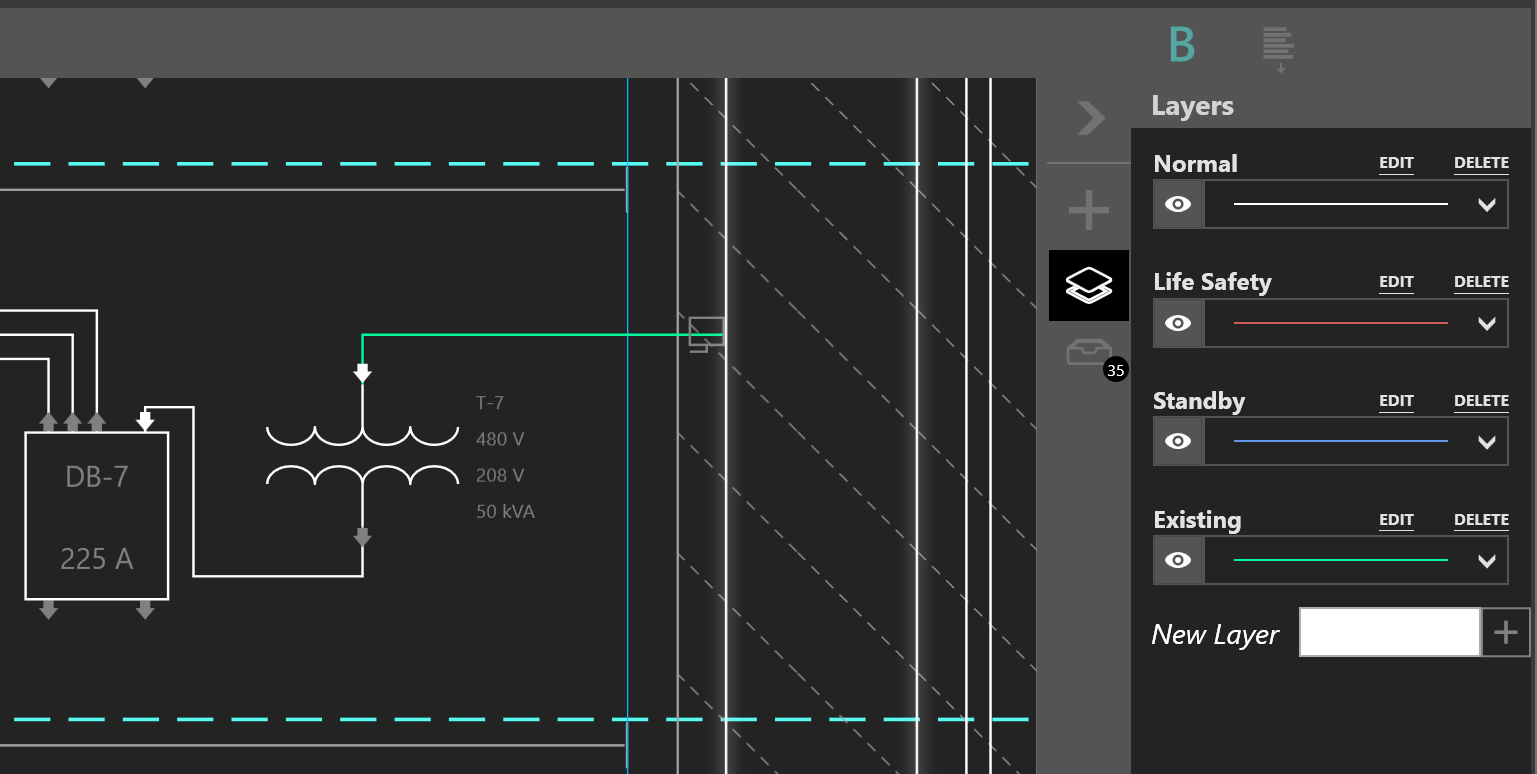Click the 225 A rating in DB-7
This screenshot has height=774, width=1537.
click(97, 558)
